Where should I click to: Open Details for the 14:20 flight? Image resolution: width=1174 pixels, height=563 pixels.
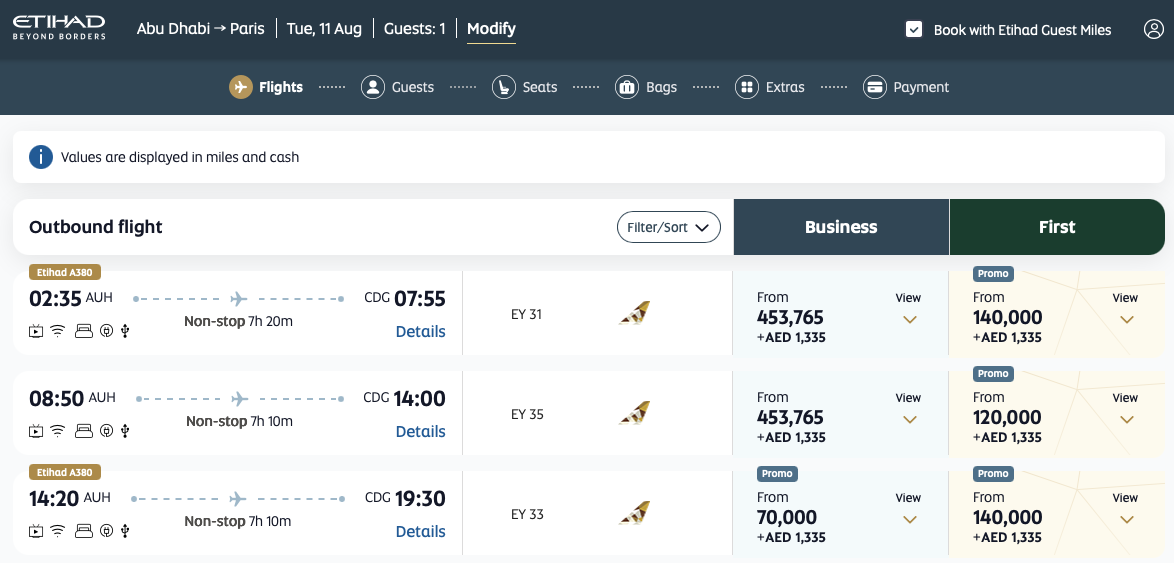point(420,531)
